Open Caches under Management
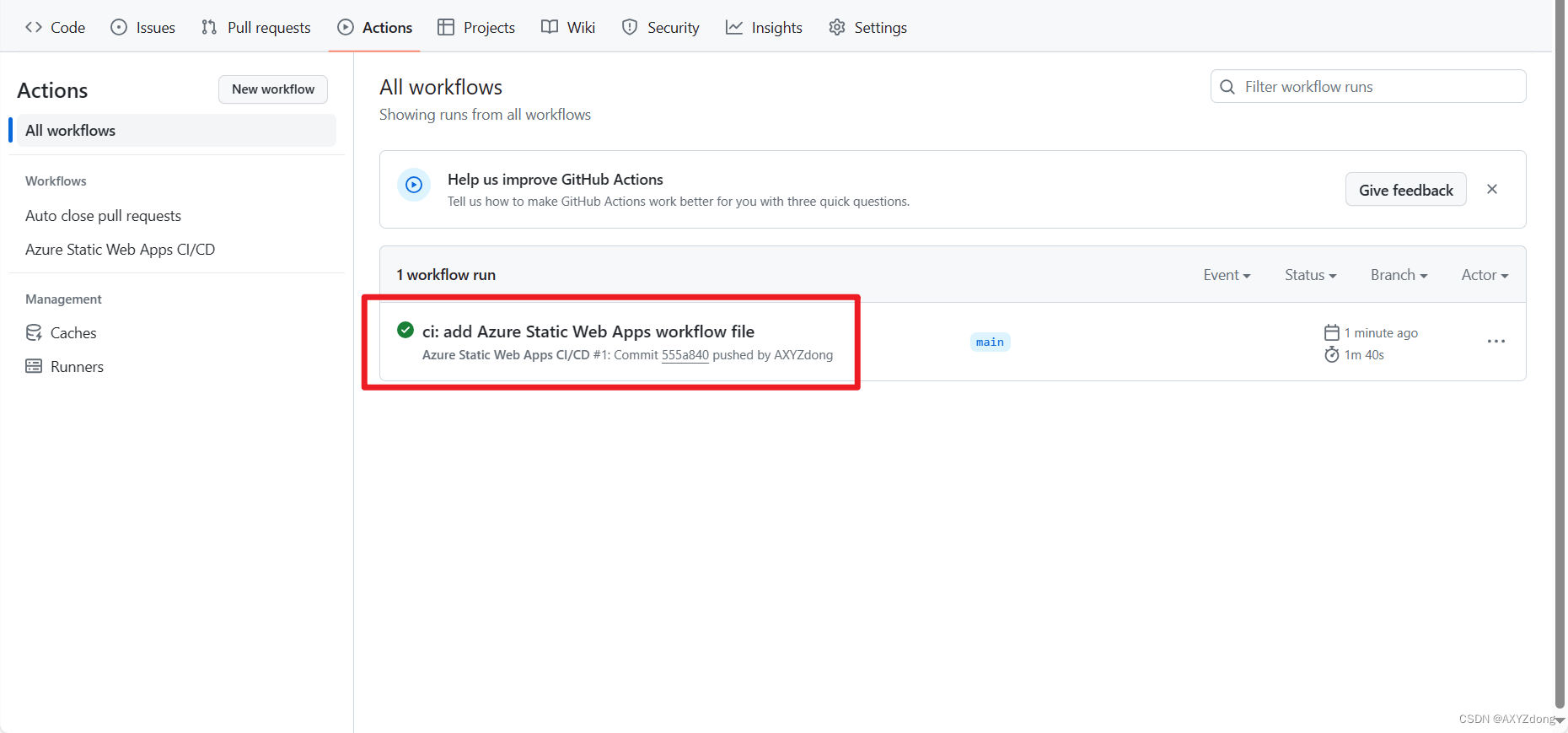 [x=73, y=333]
